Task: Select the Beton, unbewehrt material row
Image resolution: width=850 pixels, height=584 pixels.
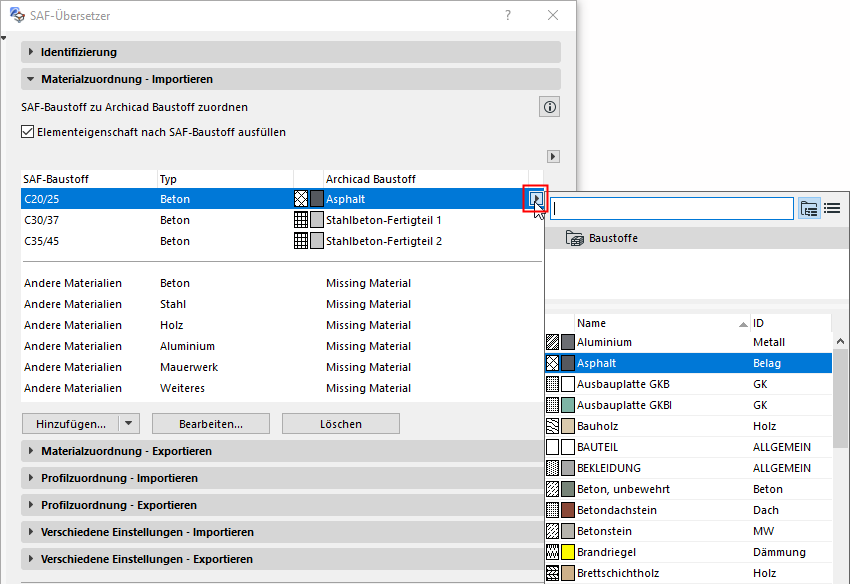Action: coord(688,489)
